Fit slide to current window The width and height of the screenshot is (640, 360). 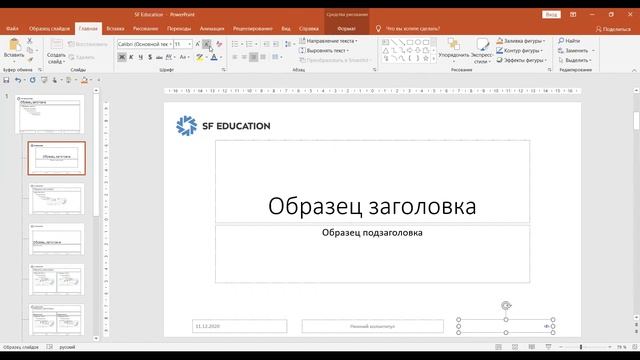pyautogui.click(x=635, y=347)
